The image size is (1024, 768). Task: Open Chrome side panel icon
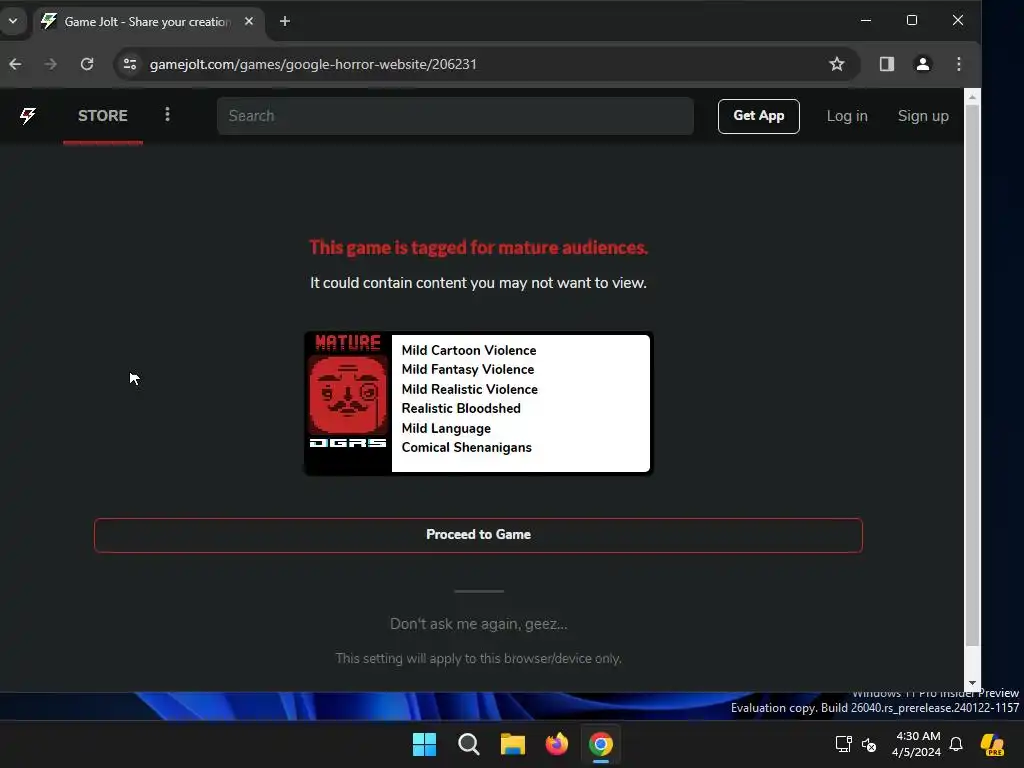[886, 64]
